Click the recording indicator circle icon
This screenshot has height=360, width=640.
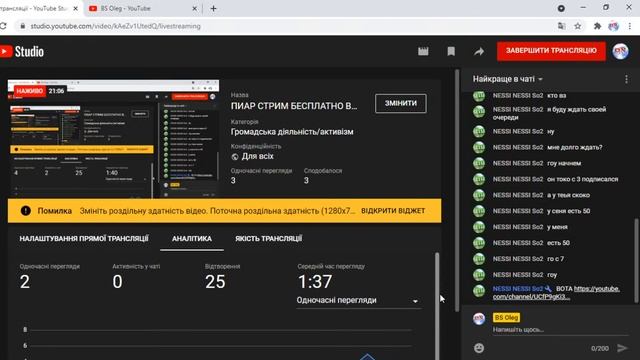point(561,8)
